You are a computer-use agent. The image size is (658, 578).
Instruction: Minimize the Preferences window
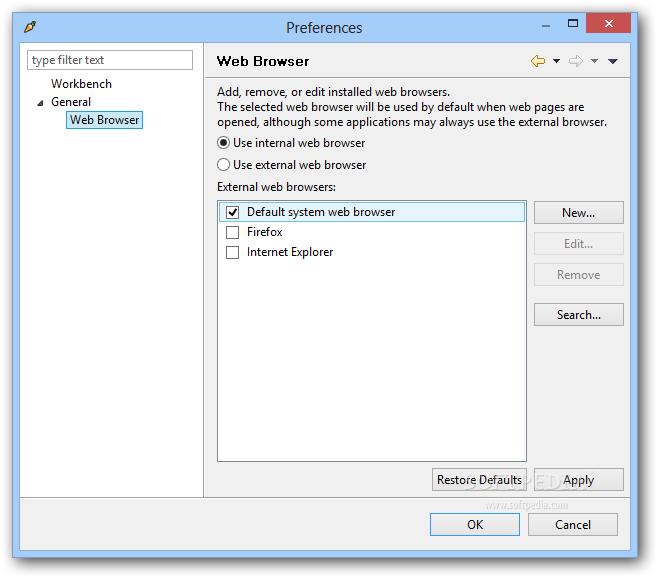[x=546, y=24]
